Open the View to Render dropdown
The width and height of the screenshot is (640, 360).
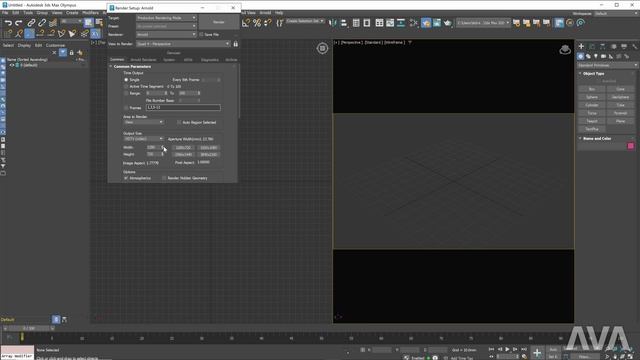point(183,44)
